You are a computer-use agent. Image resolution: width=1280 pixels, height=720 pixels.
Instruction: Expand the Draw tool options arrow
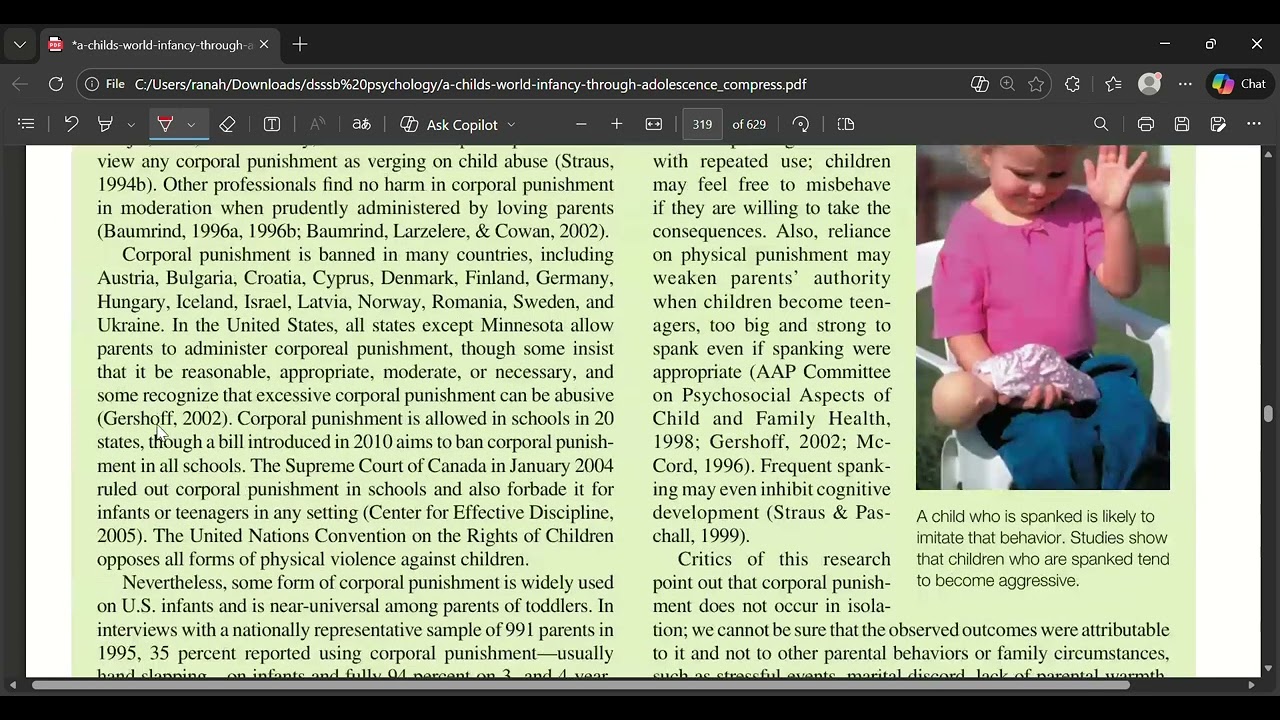click(x=131, y=125)
